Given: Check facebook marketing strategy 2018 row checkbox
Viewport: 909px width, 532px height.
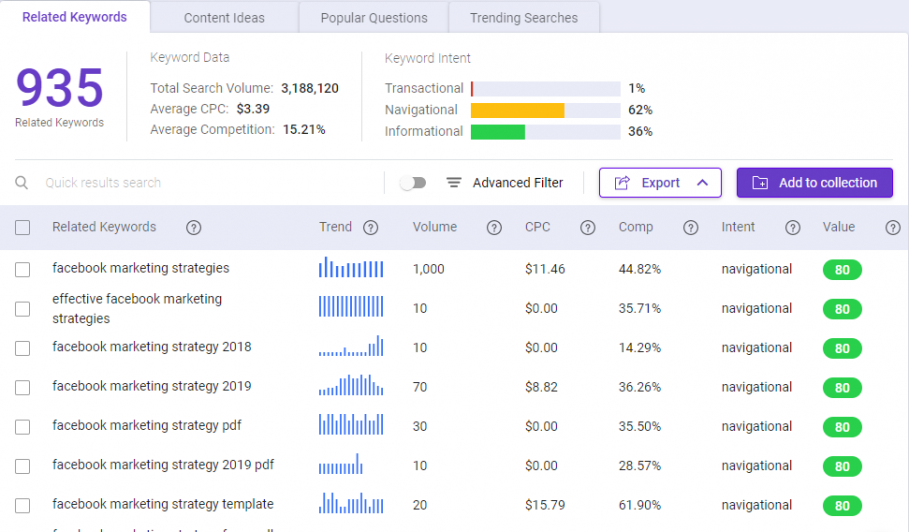Looking at the screenshot, I should click(23, 348).
